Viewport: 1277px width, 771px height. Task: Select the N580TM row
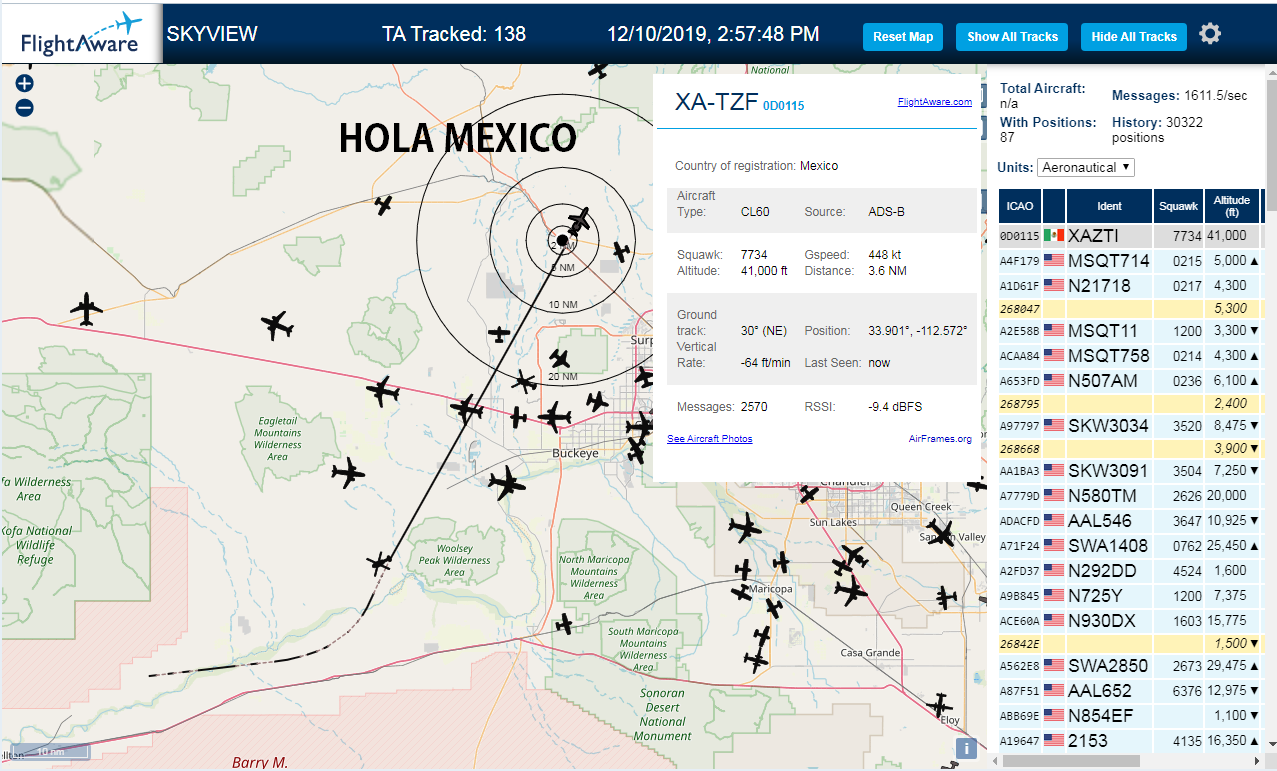pos(1130,495)
